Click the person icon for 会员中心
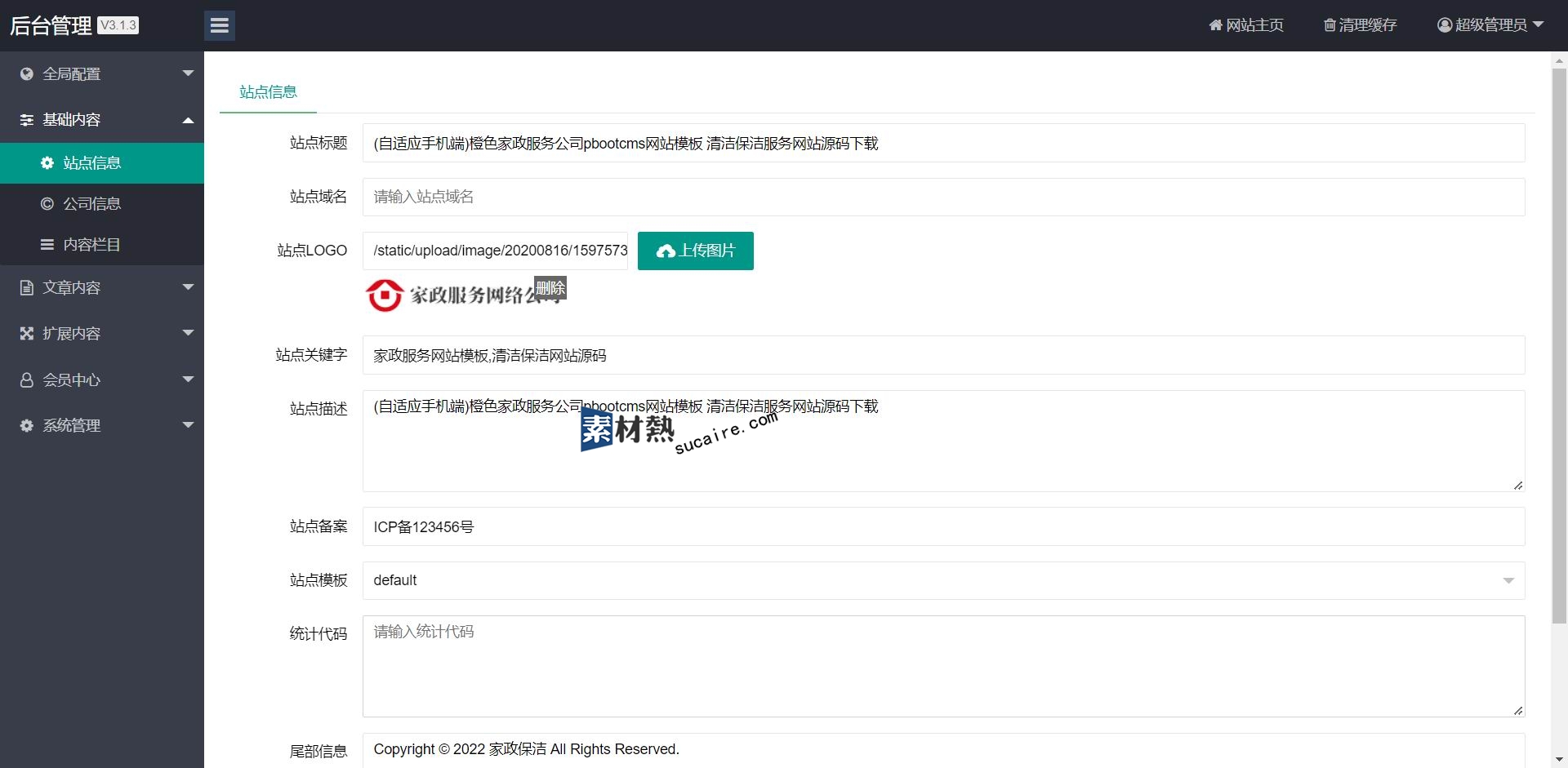The width and height of the screenshot is (1568, 768). (27, 380)
